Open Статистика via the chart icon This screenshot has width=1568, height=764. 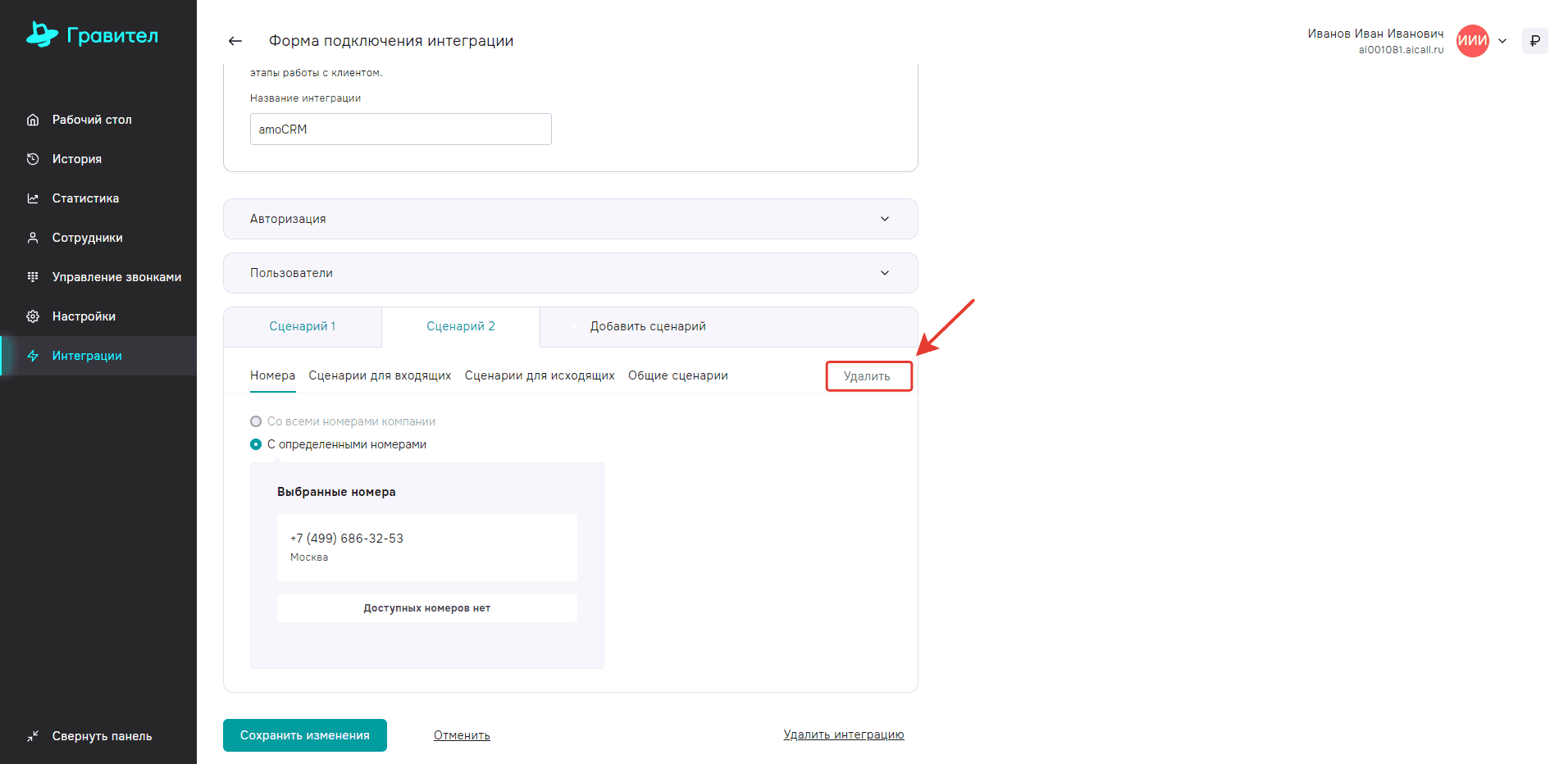click(x=33, y=198)
